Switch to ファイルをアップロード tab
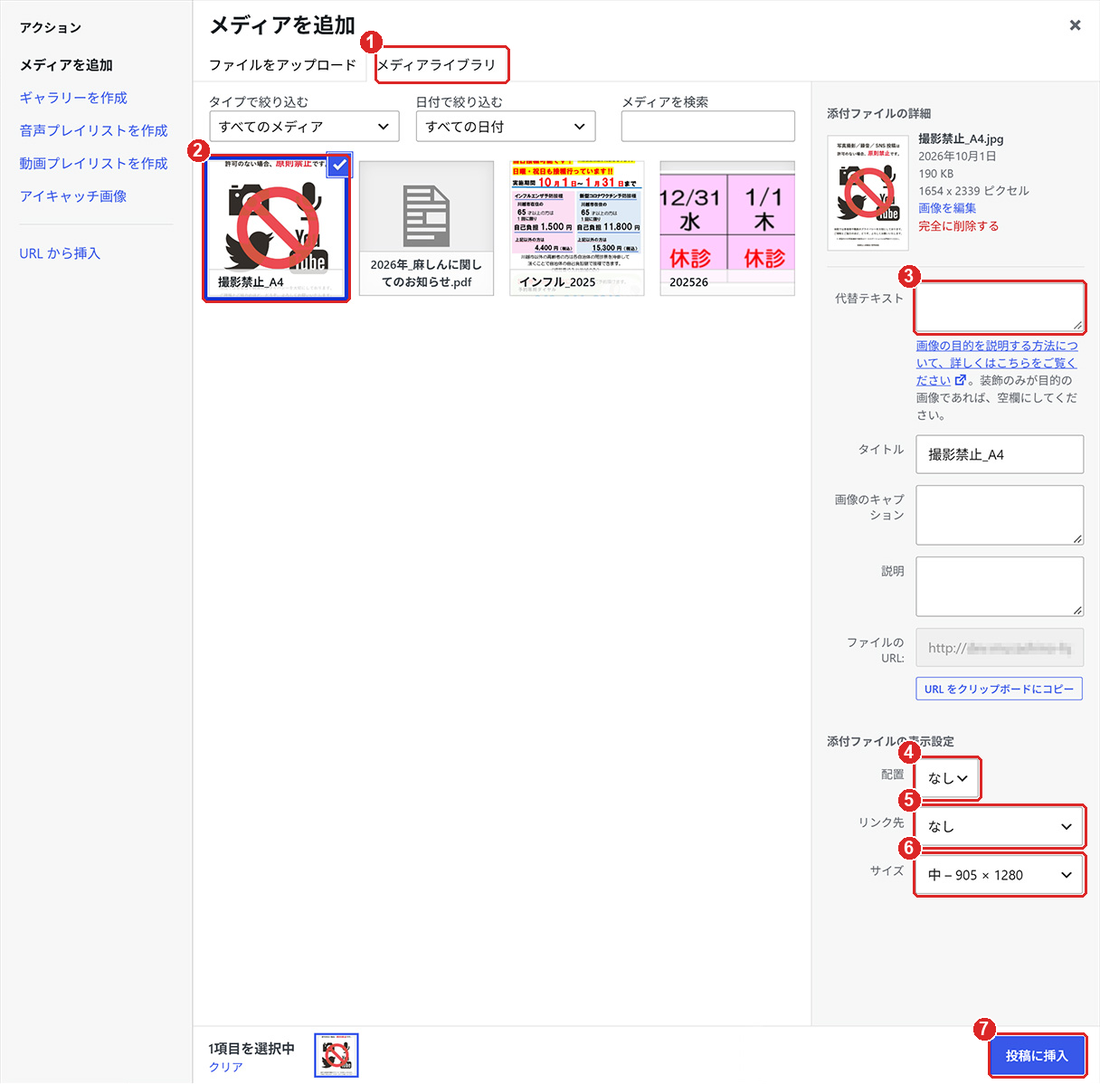Screen dimensions: 1100x1084 tap(282, 65)
